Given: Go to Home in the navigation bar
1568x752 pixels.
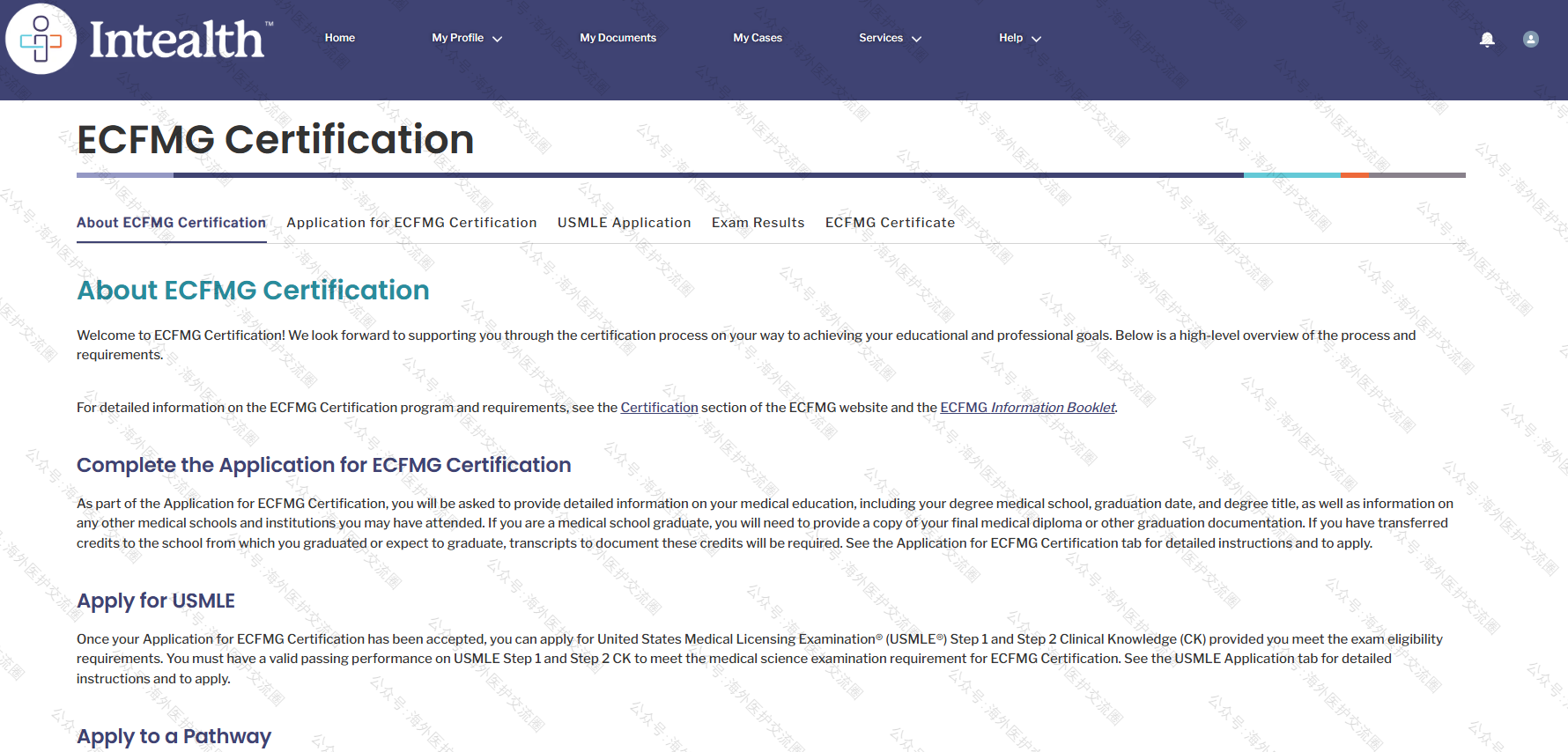Looking at the screenshot, I should (339, 38).
